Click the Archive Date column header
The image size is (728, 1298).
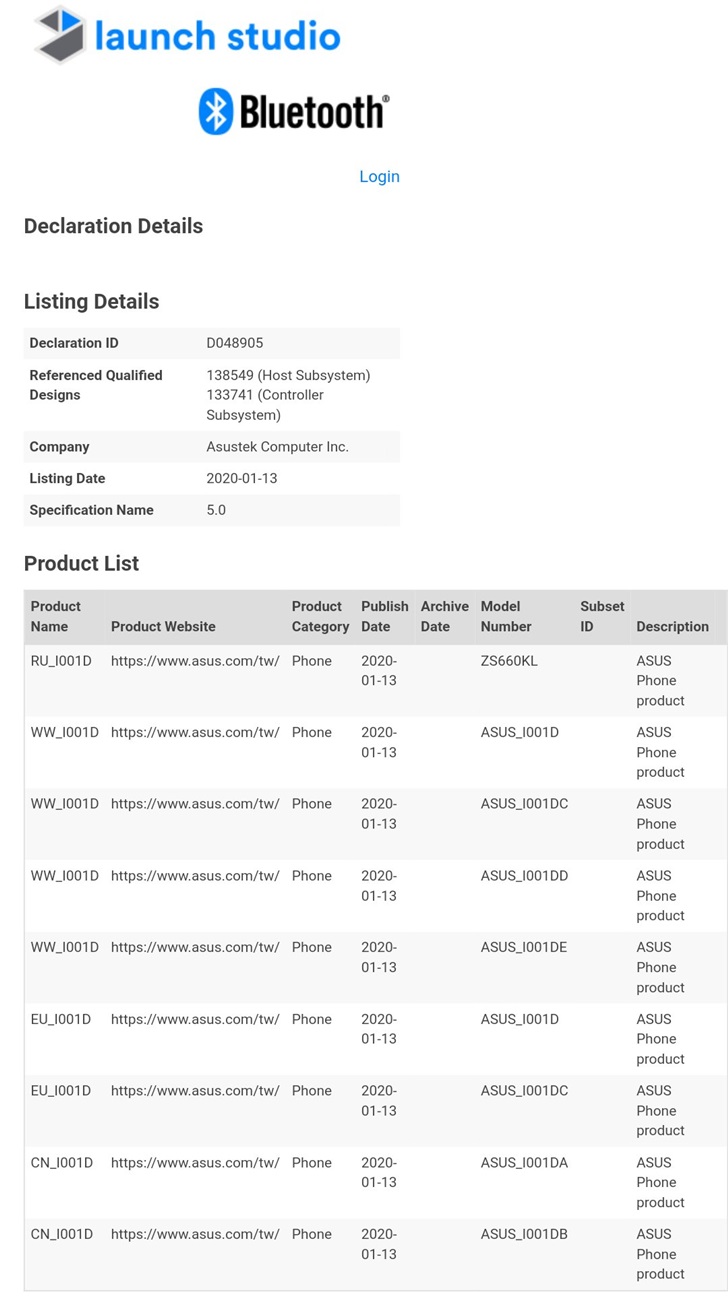point(444,617)
